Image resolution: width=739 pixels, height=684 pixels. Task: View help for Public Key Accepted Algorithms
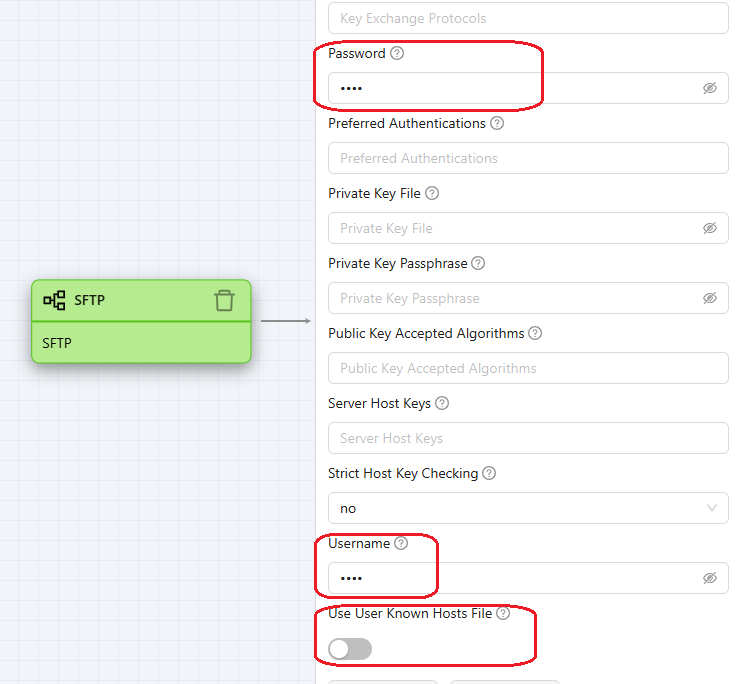click(x=535, y=333)
